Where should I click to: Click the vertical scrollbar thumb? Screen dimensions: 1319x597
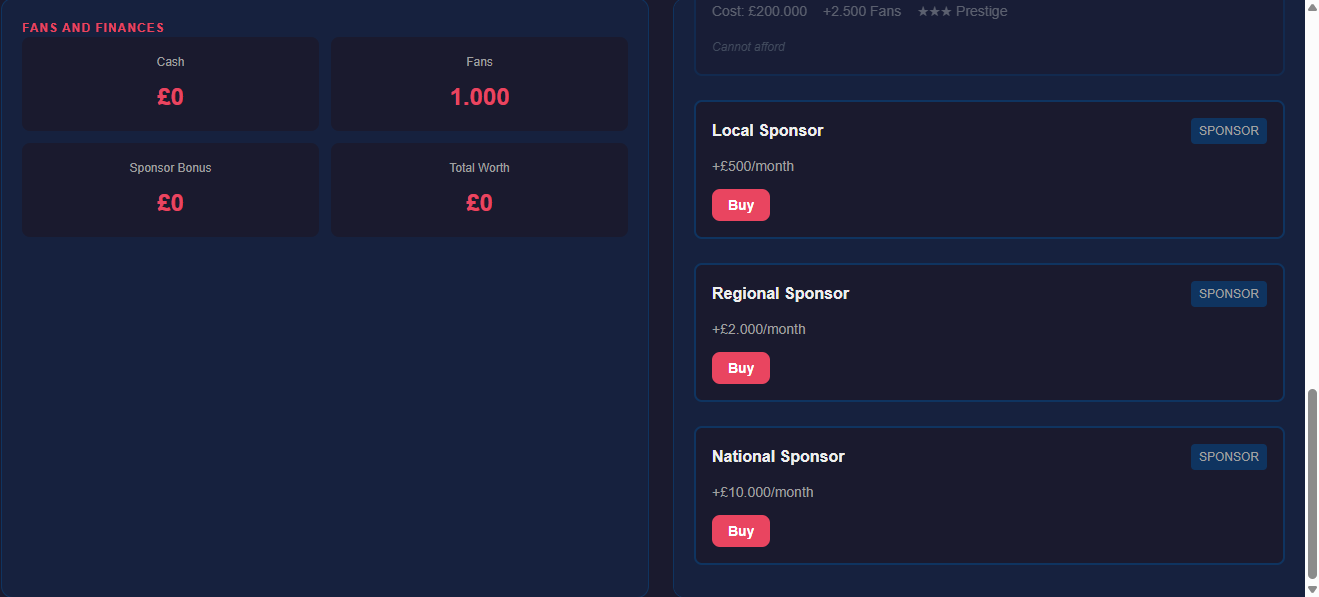tap(1312, 482)
